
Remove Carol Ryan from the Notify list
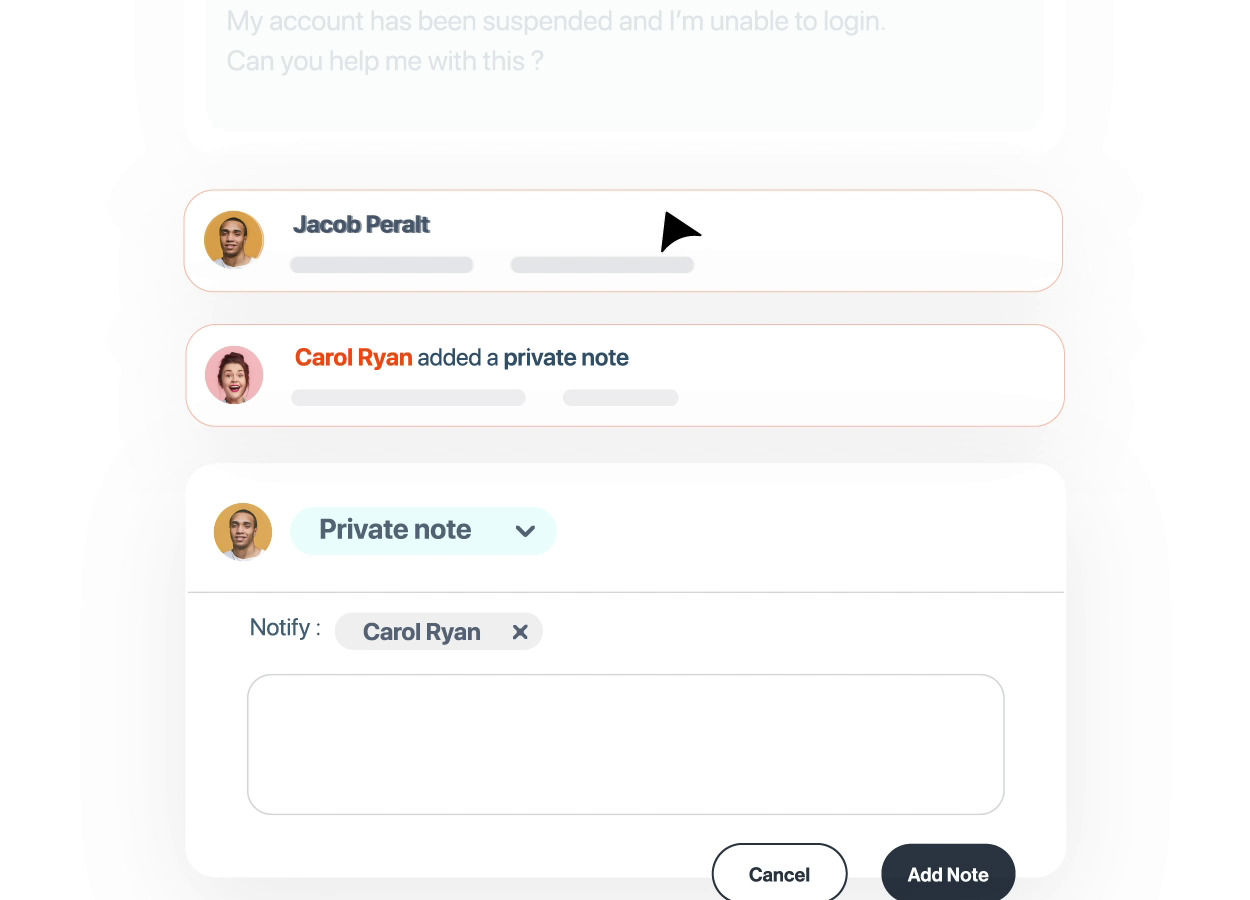(520, 632)
